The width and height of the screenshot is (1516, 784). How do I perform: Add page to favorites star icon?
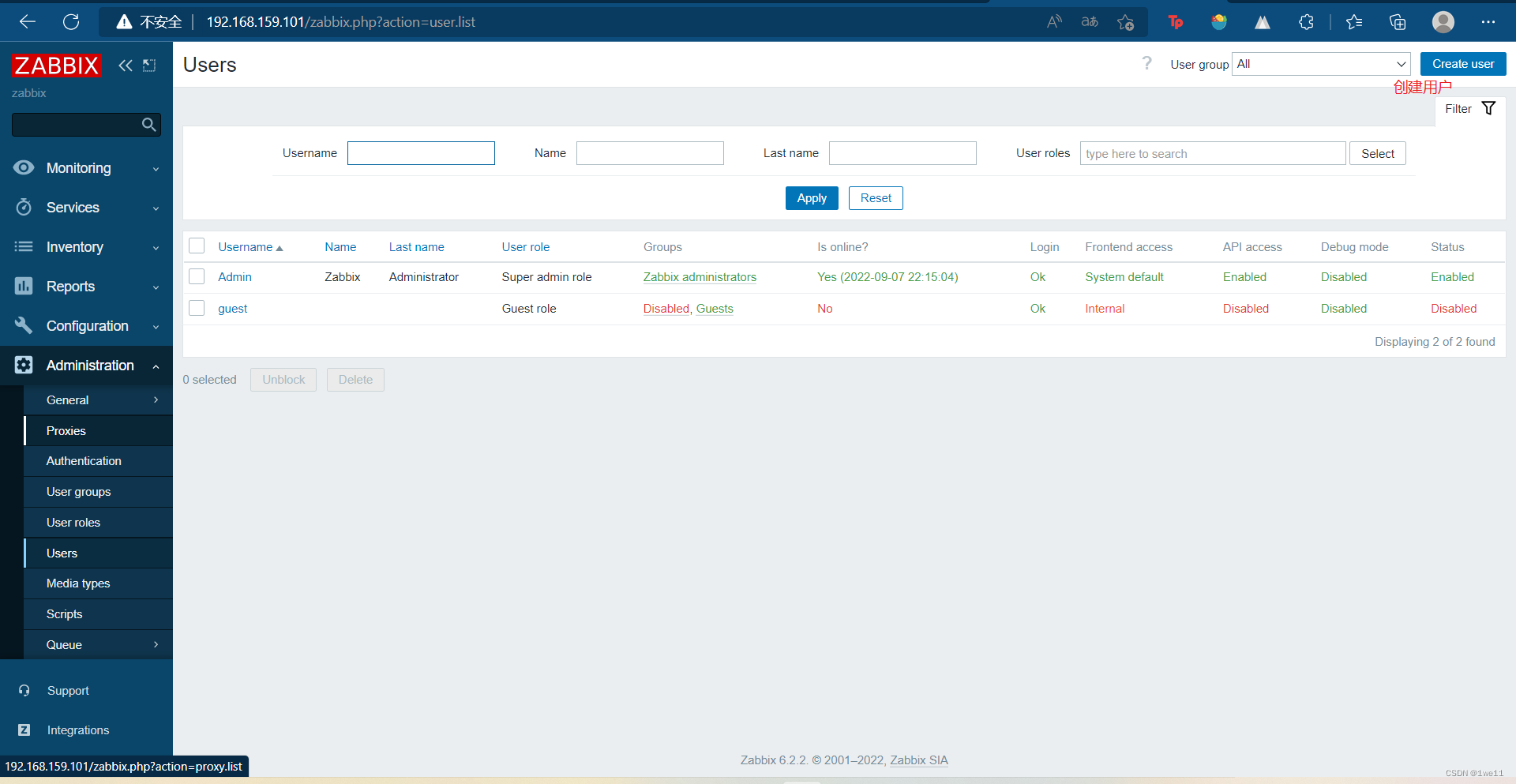[x=1126, y=22]
